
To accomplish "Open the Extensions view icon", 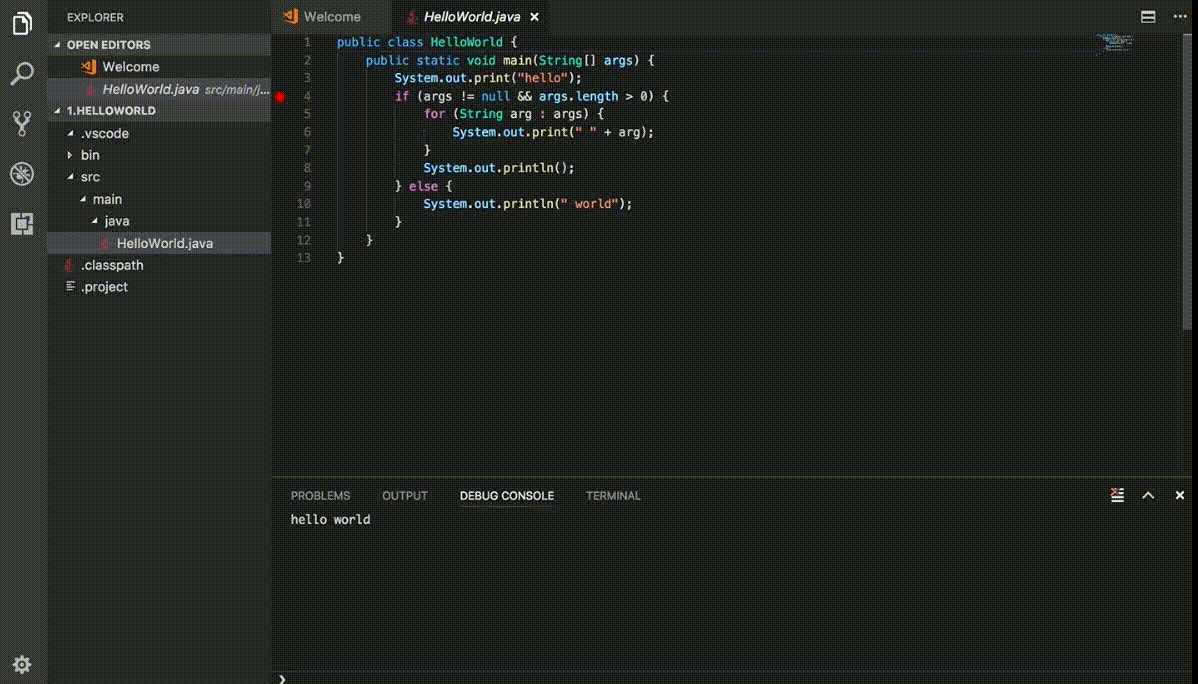I will (x=22, y=224).
